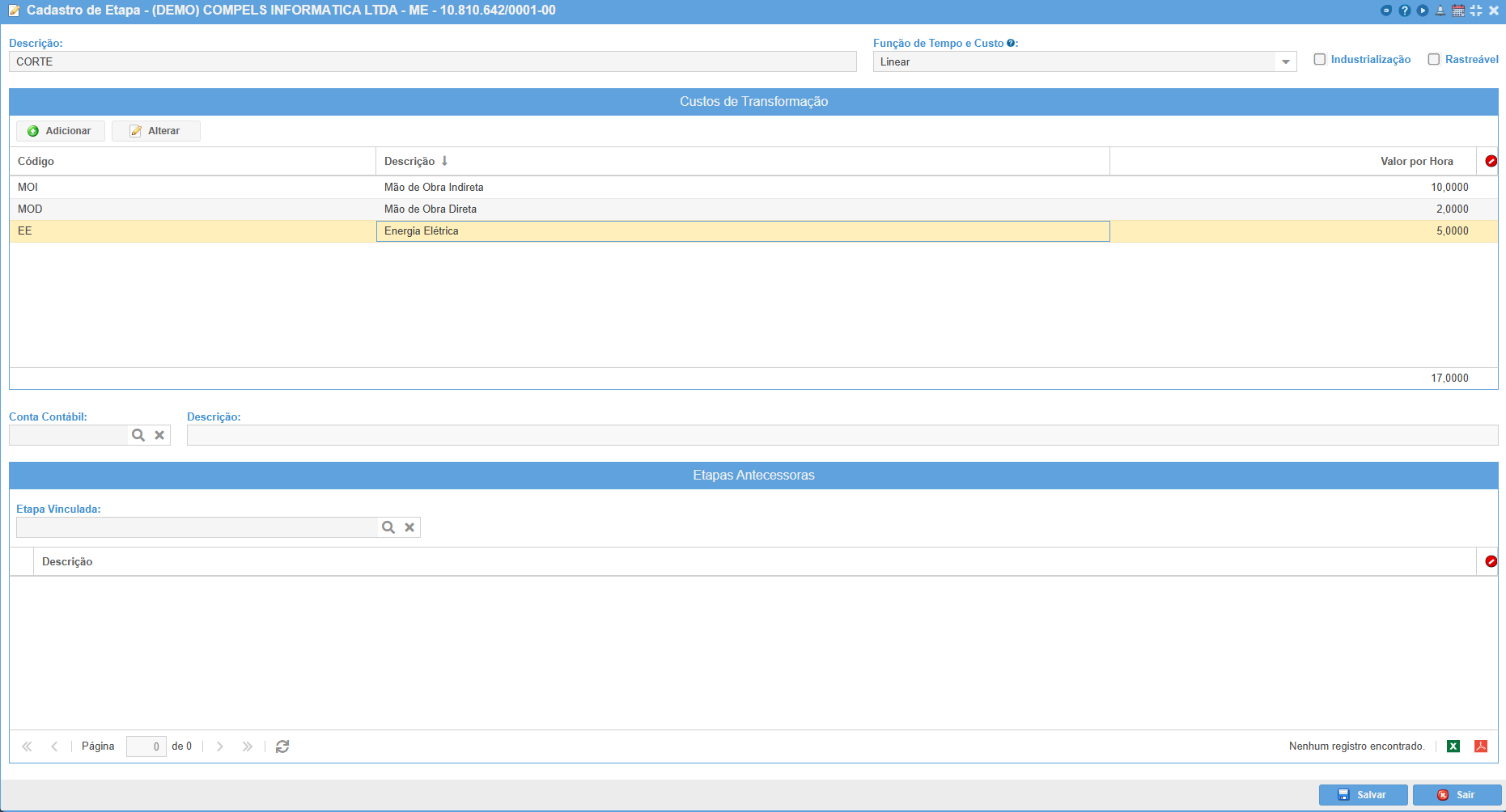Click the red remove icon in Etapas Antecessoras header
This screenshot has height=812, width=1506.
click(1491, 561)
